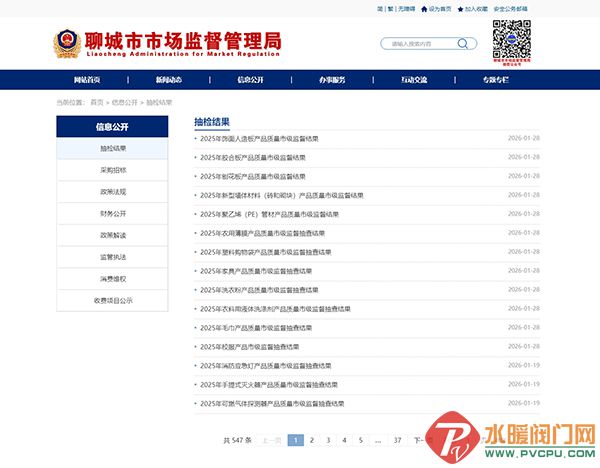The width and height of the screenshot is (600, 468).
Task: Open 网站首页 in navigation bar
Action: tap(87, 80)
